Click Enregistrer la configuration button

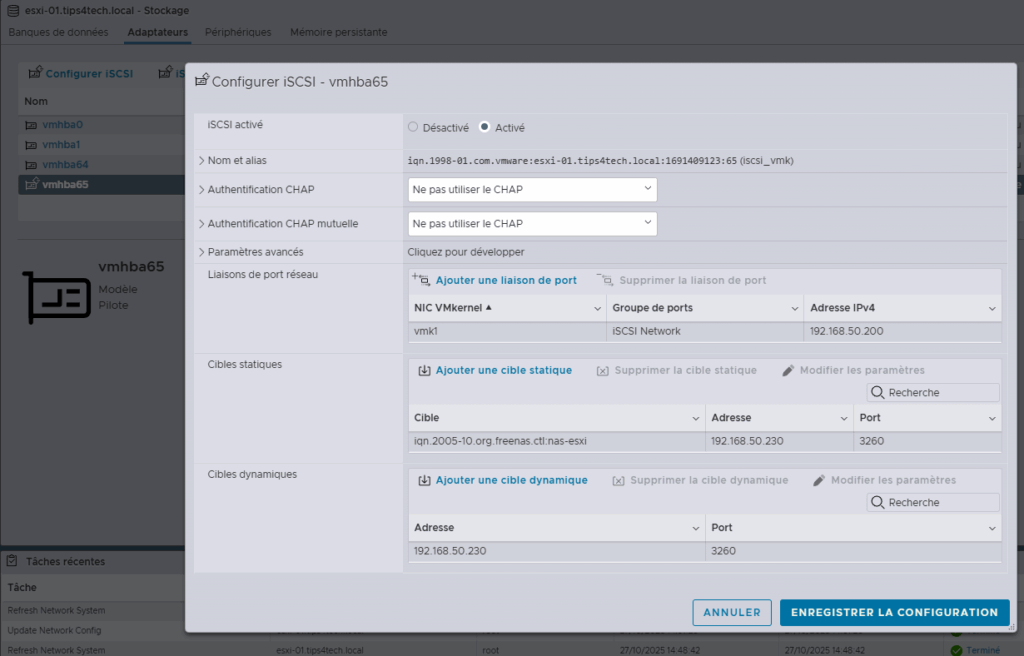tap(894, 612)
